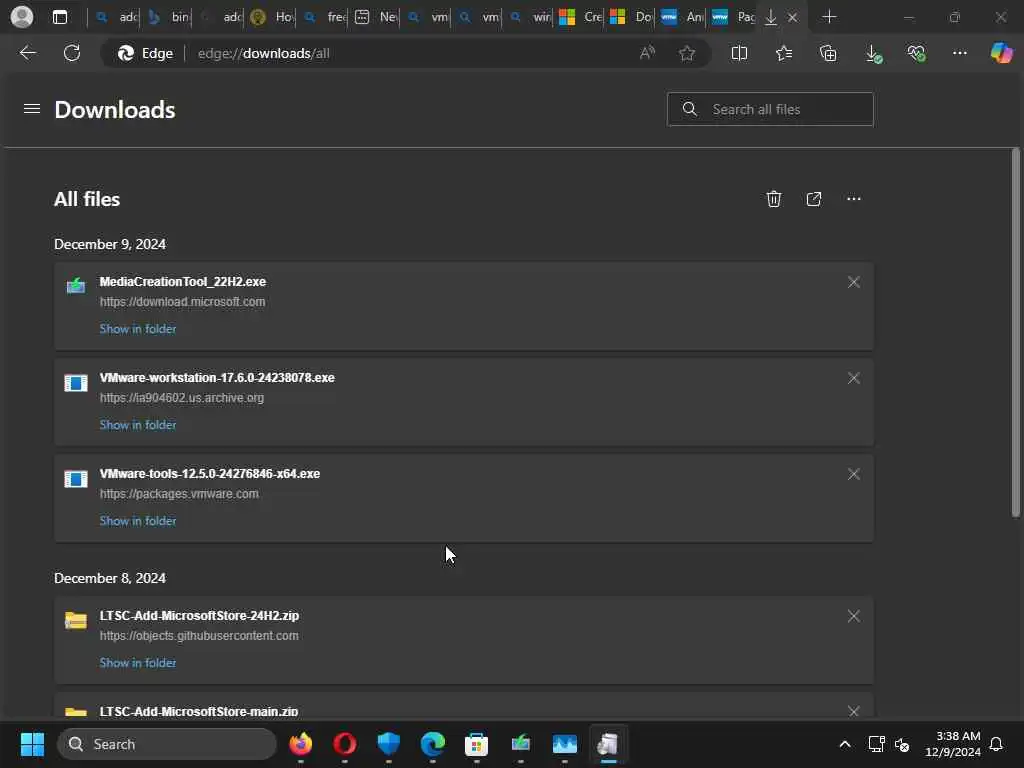Click the taskbar Search box
This screenshot has height=768, width=1024.
167,744
